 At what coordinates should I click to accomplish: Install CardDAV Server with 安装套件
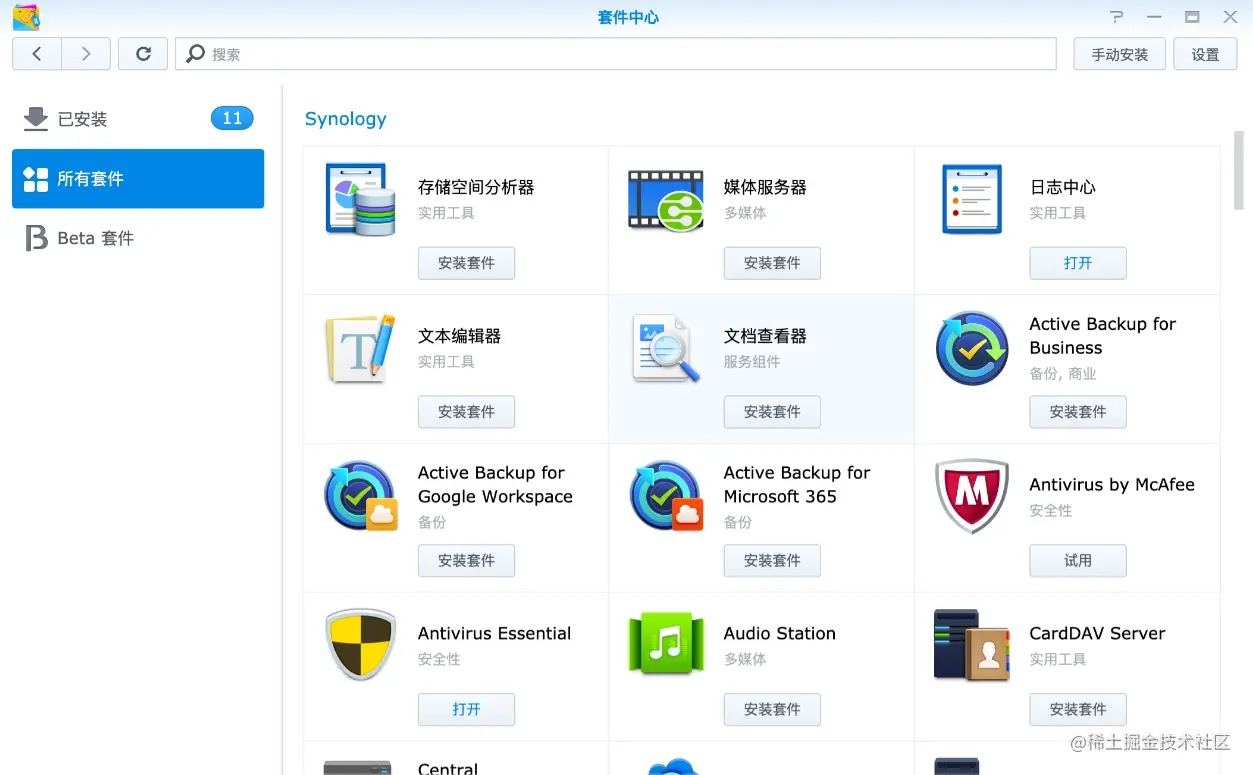click(x=1078, y=709)
